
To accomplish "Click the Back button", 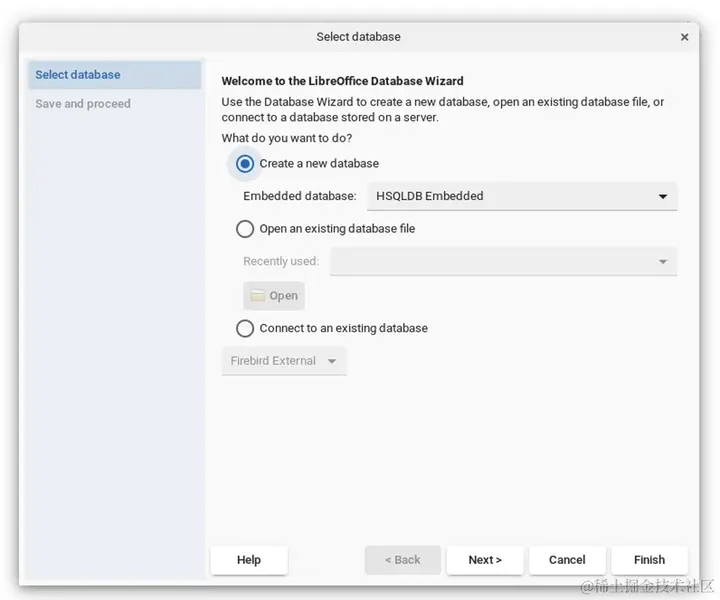I will 403,560.
